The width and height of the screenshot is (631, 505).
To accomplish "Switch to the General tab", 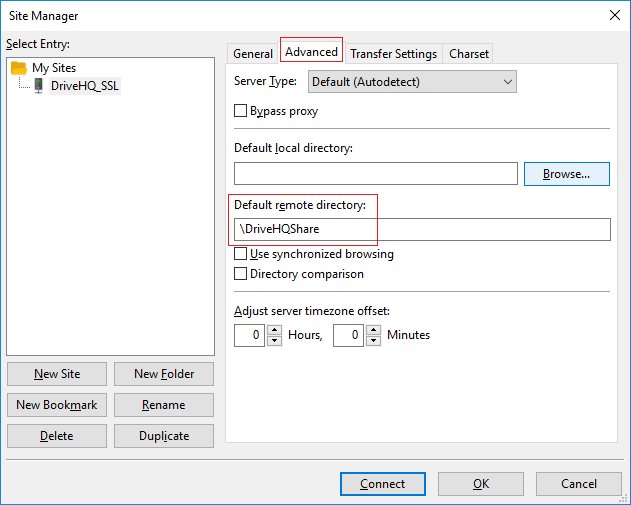I will pyautogui.click(x=253, y=54).
